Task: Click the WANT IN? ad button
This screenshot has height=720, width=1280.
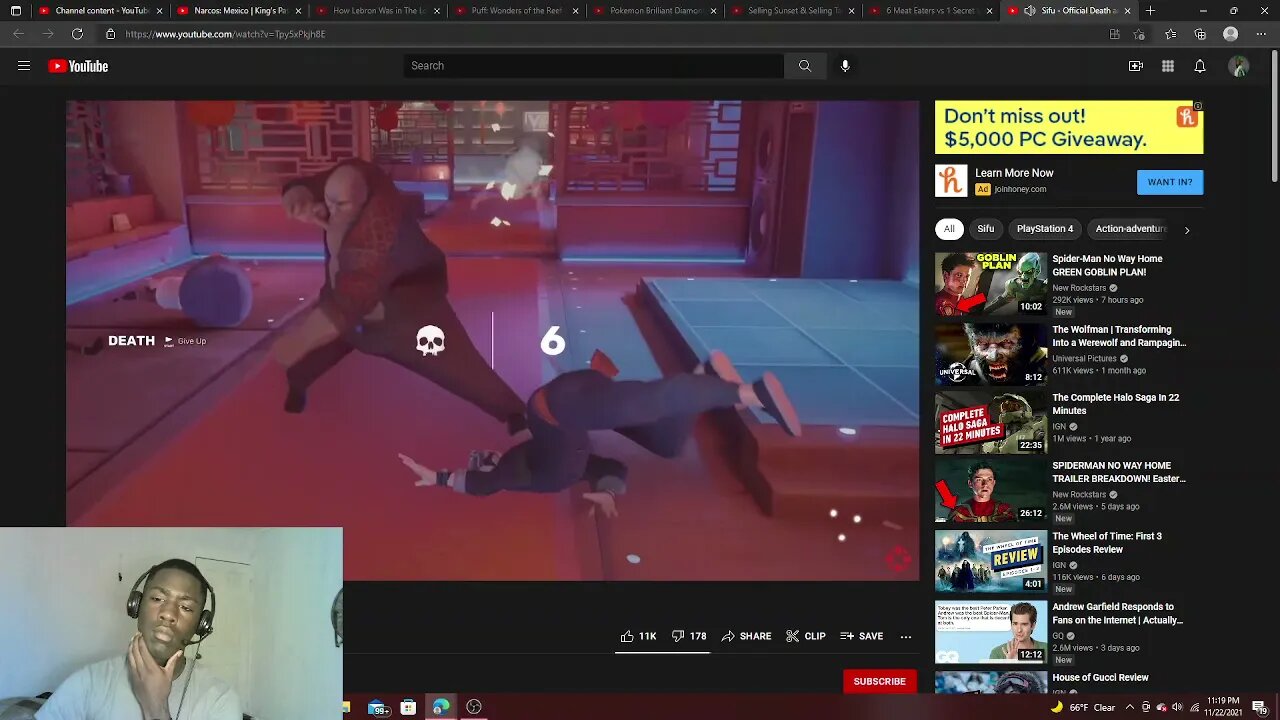Action: pos(1170,182)
